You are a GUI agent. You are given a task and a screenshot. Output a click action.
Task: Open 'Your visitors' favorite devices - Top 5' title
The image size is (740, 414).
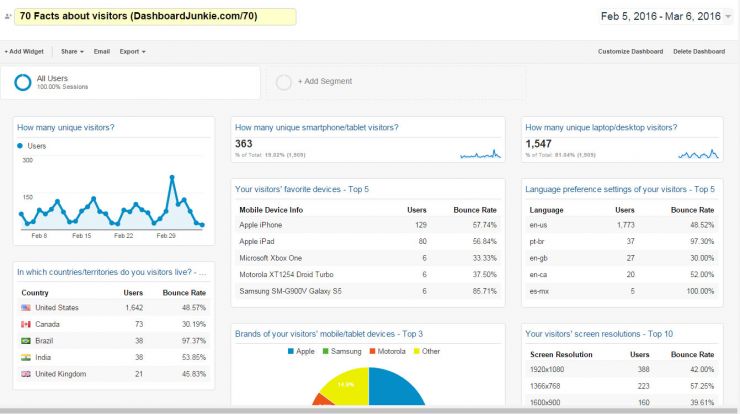[302, 189]
